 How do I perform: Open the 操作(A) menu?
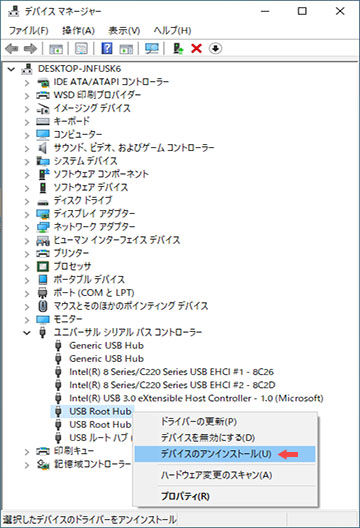tap(78, 31)
